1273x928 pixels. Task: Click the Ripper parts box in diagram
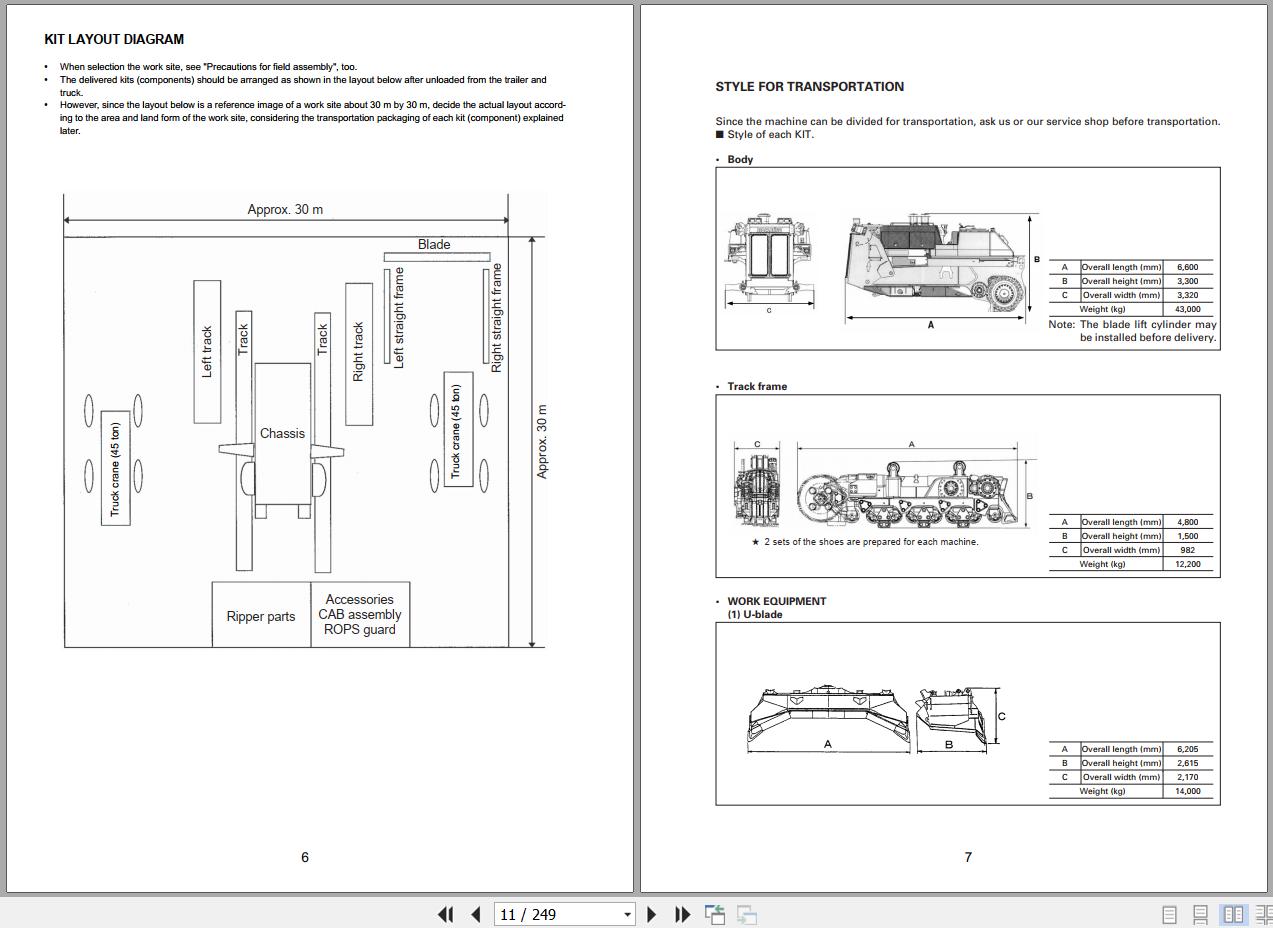(x=261, y=616)
